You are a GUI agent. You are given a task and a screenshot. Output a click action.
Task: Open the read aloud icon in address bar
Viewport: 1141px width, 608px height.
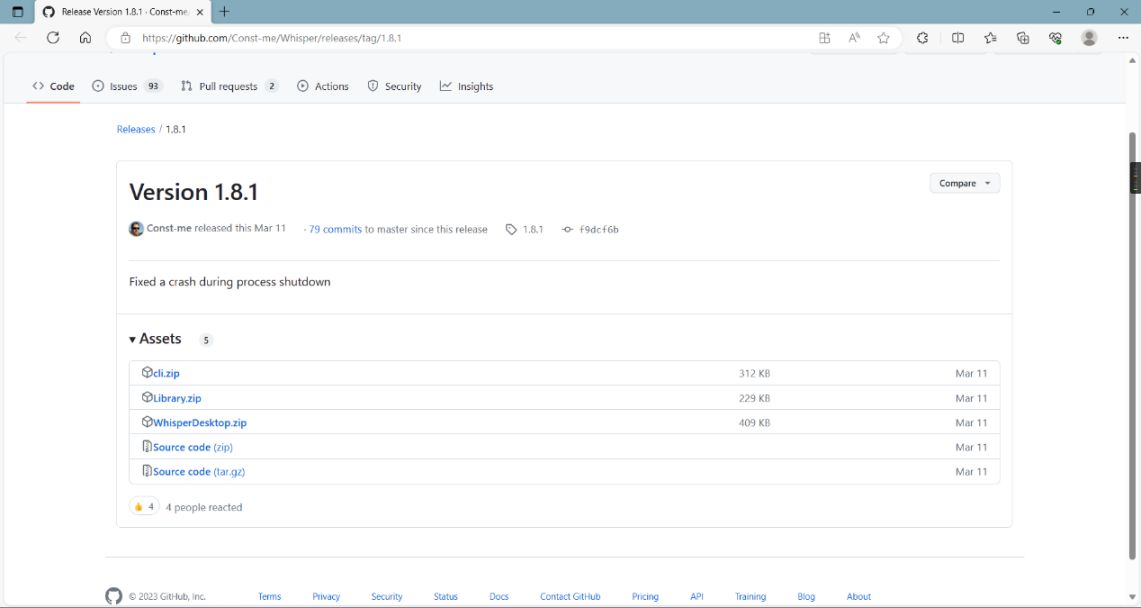point(854,38)
